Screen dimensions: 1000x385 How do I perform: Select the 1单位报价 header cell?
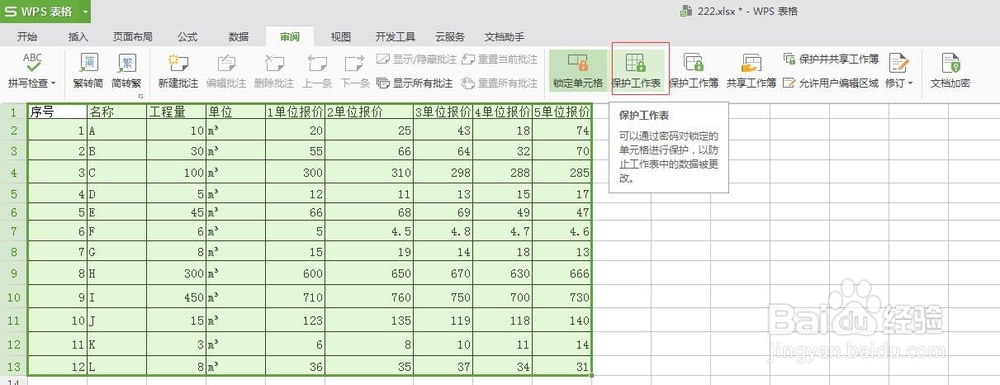click(295, 112)
